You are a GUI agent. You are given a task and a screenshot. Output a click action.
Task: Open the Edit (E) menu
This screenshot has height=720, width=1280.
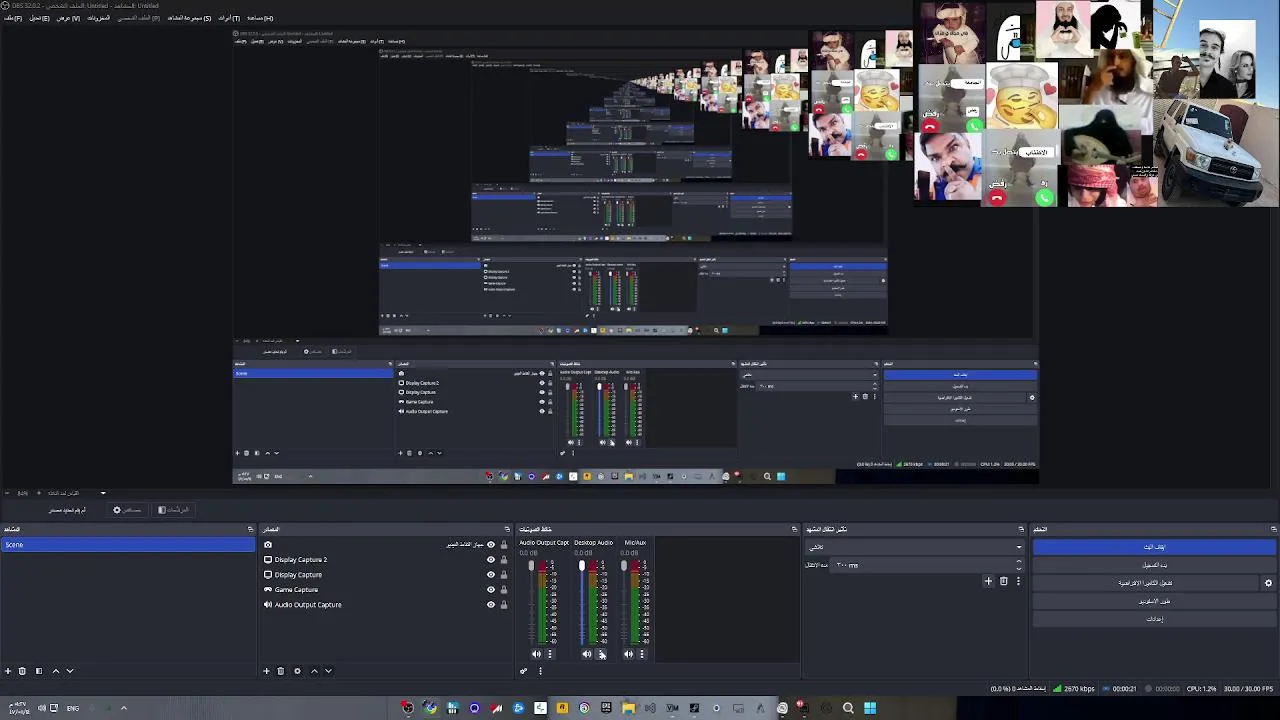pyautogui.click(x=39, y=18)
